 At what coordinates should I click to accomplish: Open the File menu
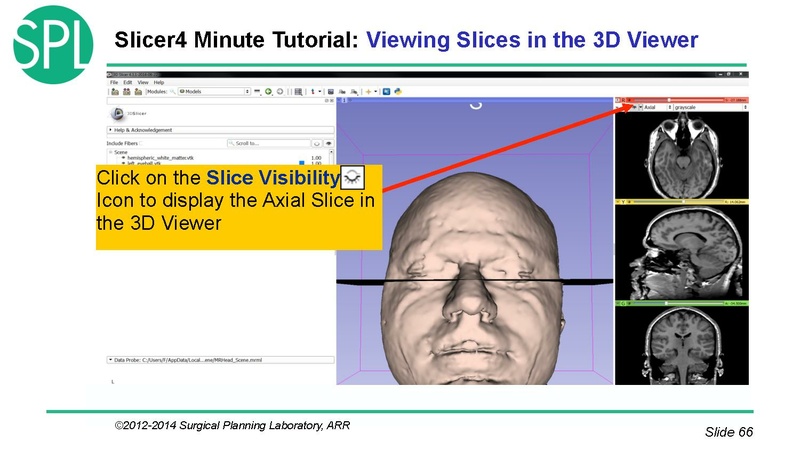tap(114, 82)
